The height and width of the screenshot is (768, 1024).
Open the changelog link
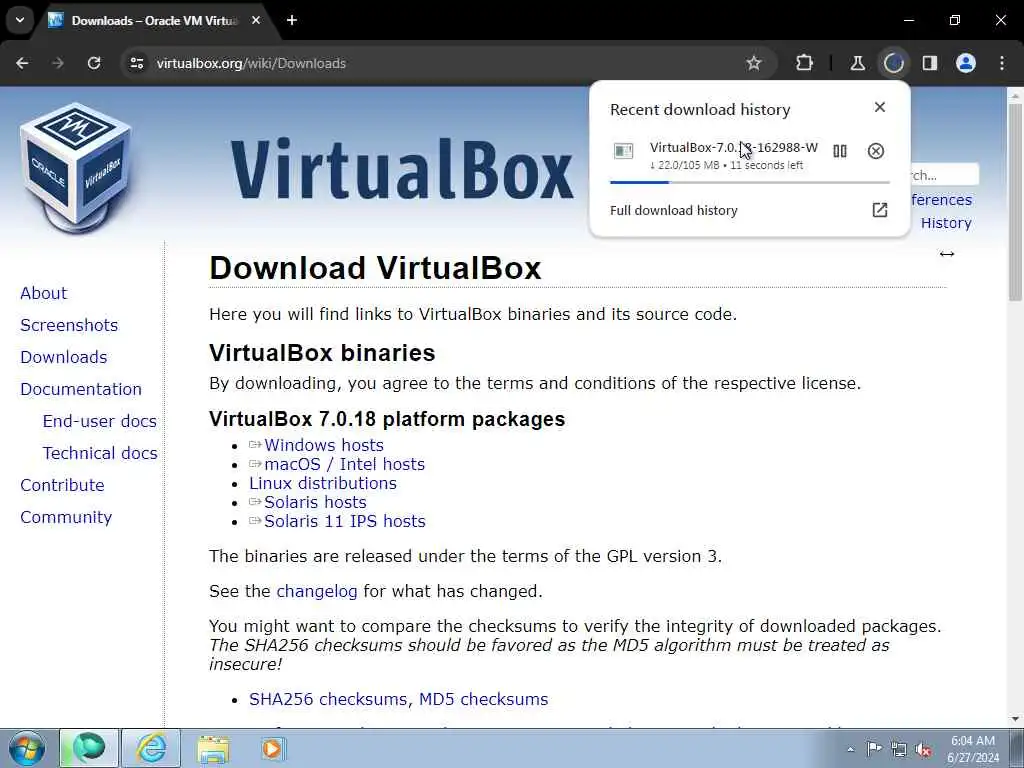[x=317, y=591]
